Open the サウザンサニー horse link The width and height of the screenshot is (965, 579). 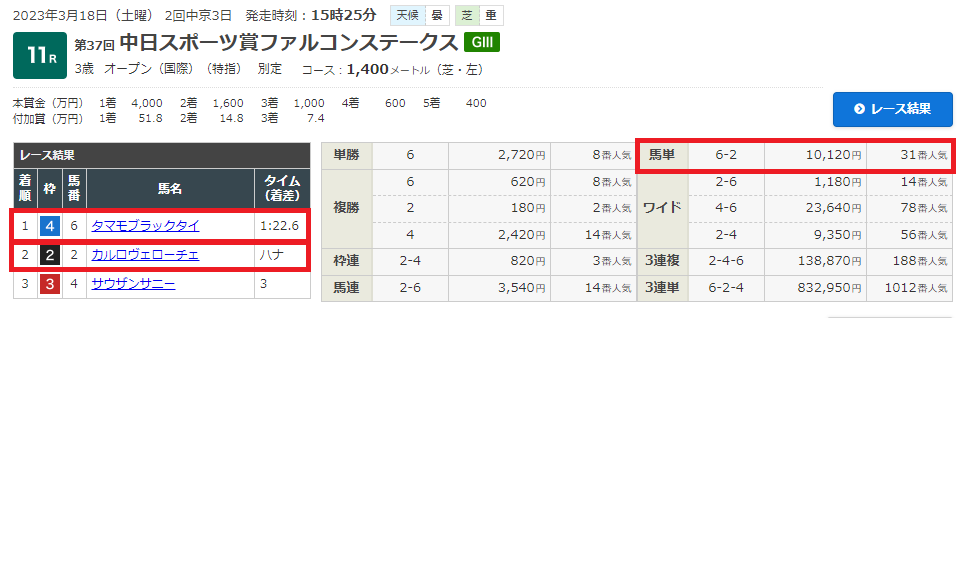[x=133, y=284]
